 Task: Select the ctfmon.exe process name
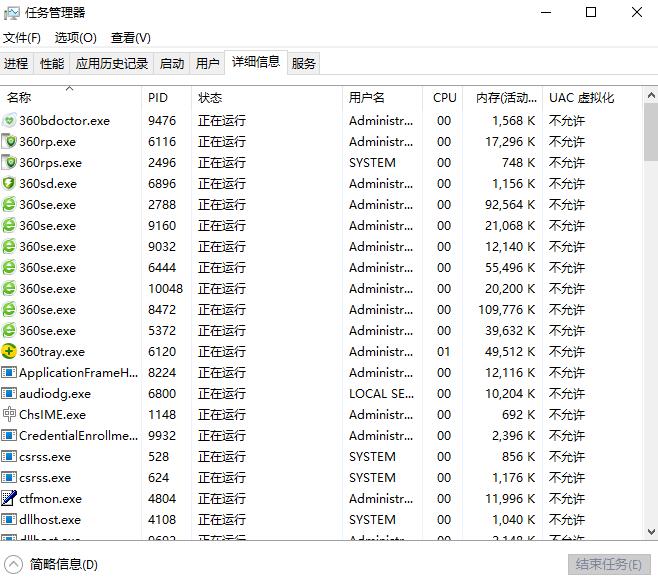[50, 499]
